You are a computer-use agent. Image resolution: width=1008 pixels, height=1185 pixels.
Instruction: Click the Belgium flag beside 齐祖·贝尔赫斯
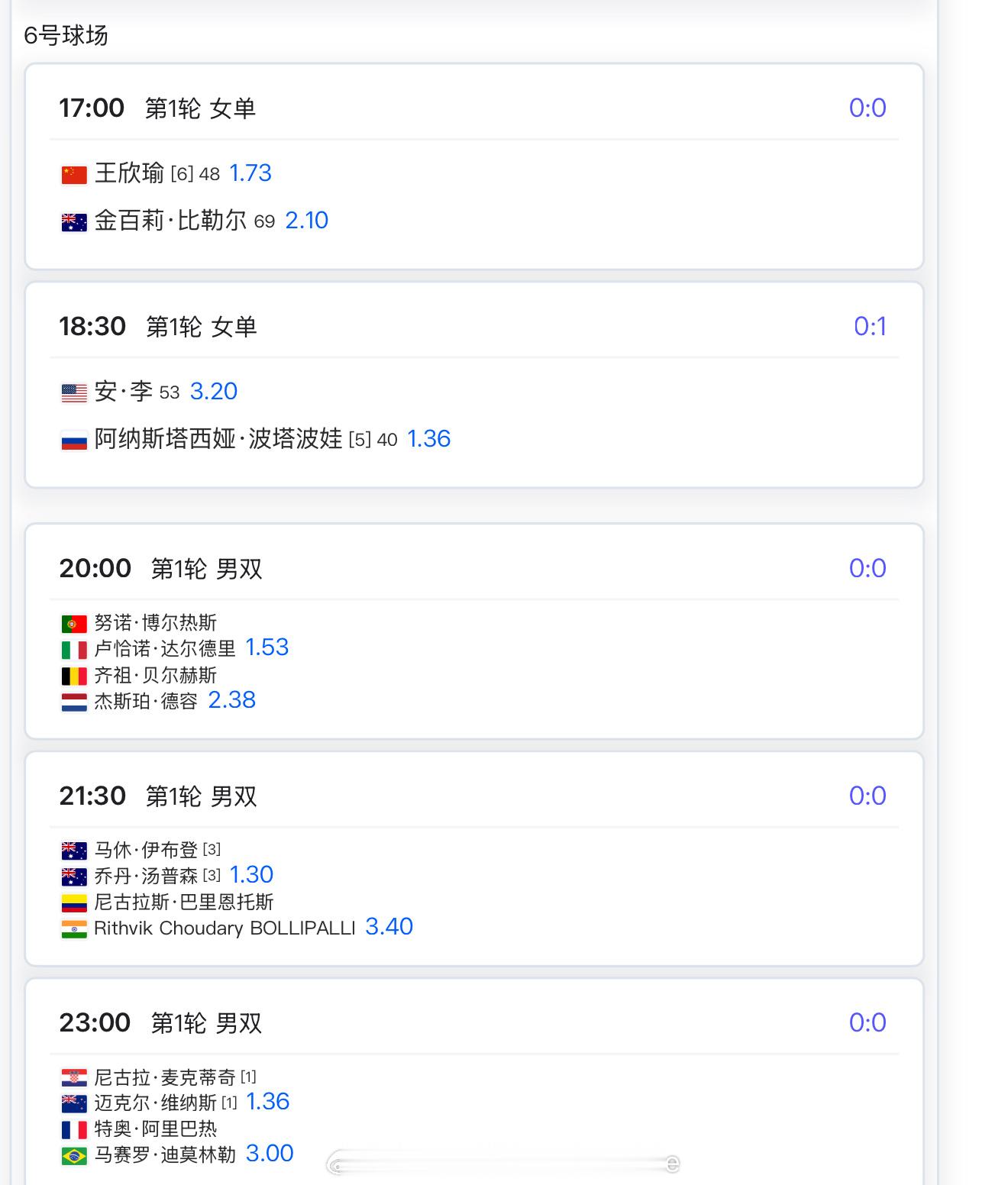click(x=74, y=676)
